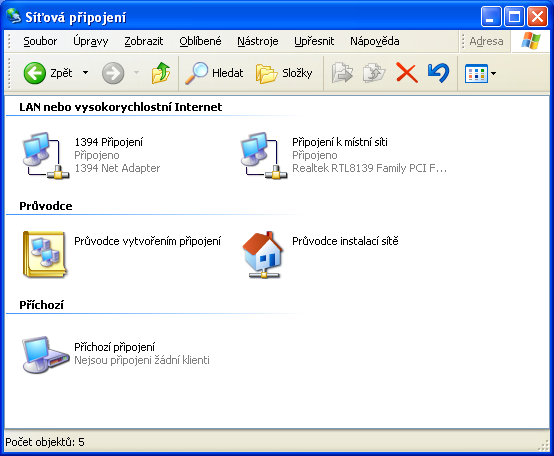
Task: Minimize the Síťová připojení window
Action: click(491, 17)
